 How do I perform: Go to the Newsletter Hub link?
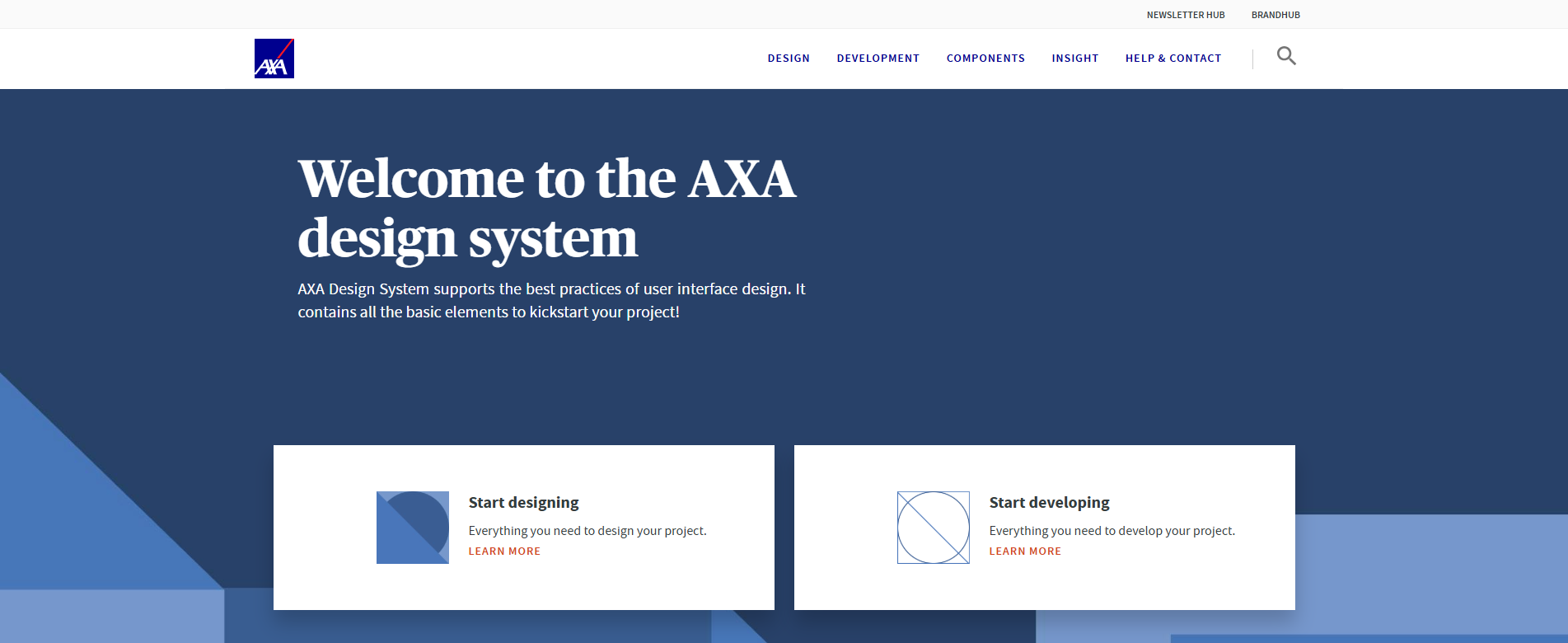[1186, 15]
